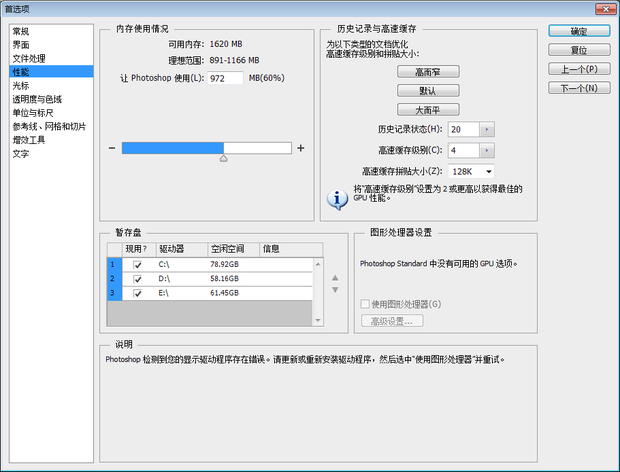Click the info icon in cache section
Viewport: 620px width, 472px height.
(x=339, y=197)
